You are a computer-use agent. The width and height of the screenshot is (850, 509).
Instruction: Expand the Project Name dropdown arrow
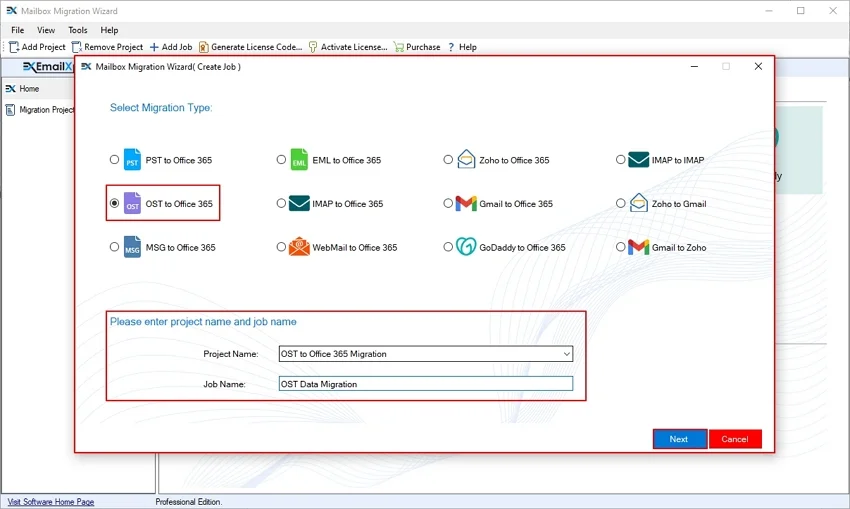click(x=566, y=354)
